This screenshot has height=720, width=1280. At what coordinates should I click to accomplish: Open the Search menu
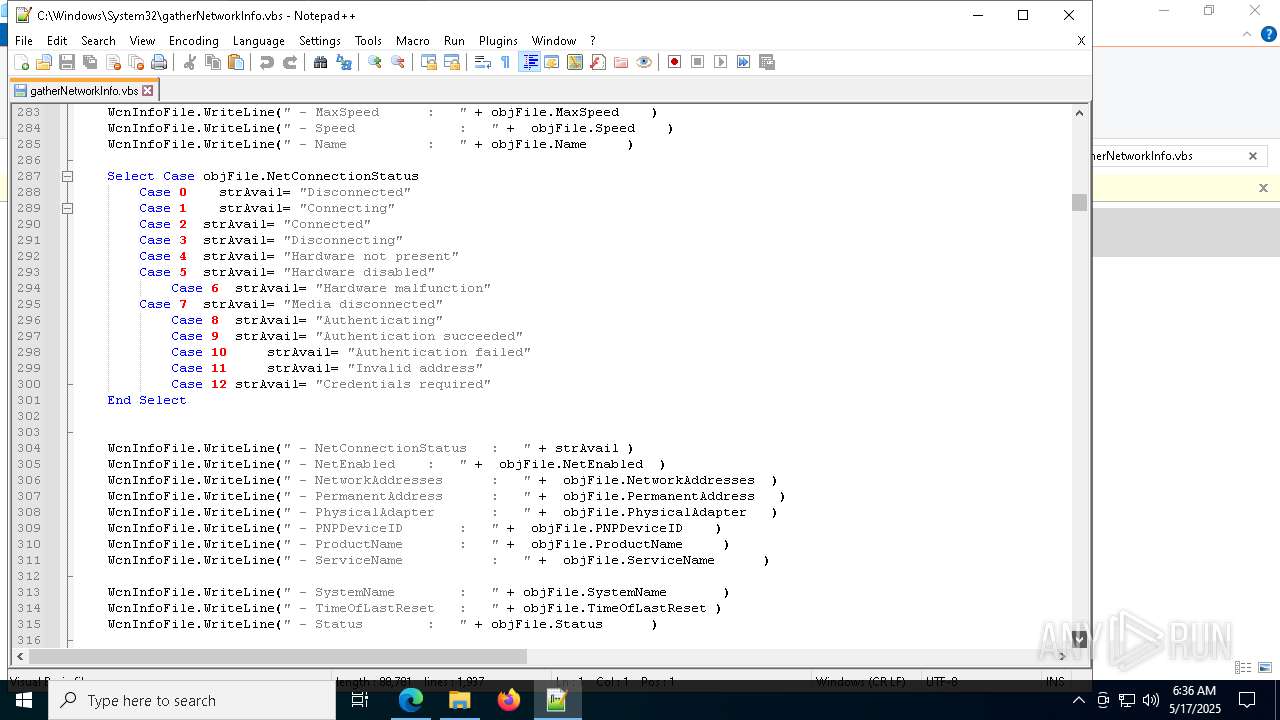98,41
